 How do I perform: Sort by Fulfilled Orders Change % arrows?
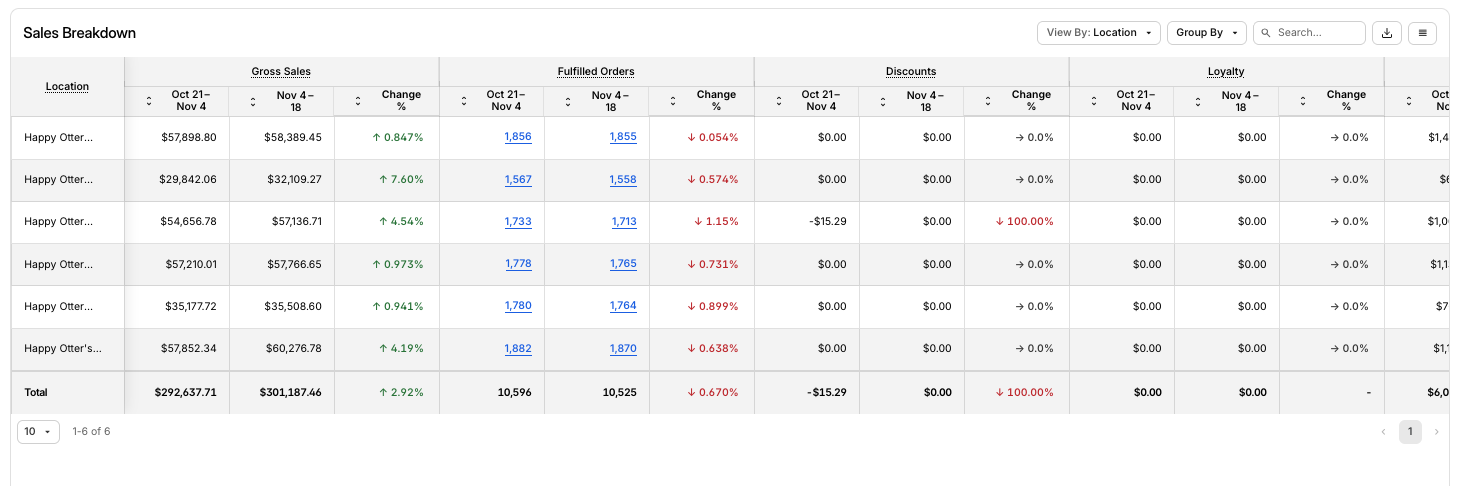[x=674, y=101]
